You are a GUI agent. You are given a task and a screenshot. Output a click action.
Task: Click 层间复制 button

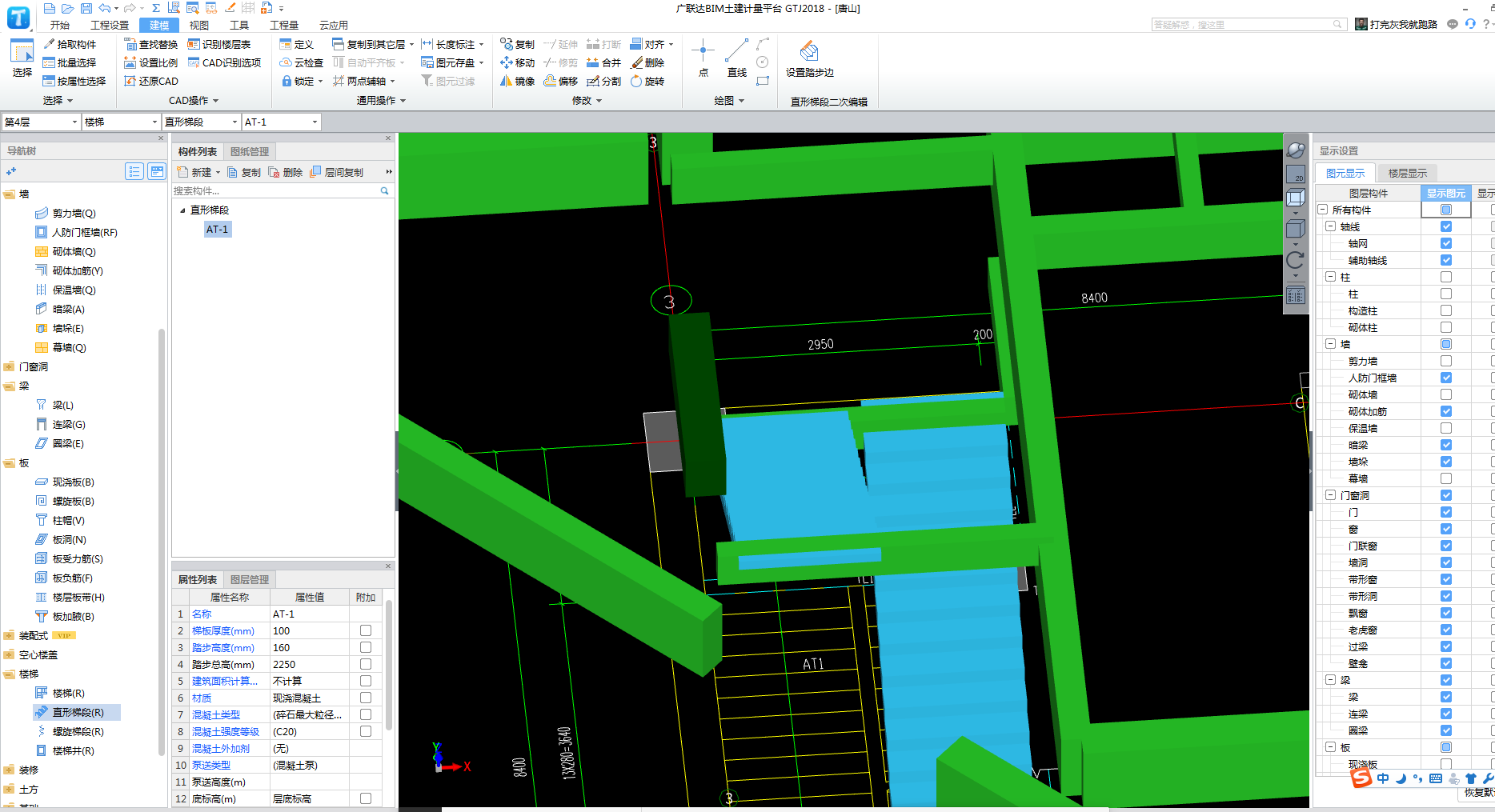[337, 172]
